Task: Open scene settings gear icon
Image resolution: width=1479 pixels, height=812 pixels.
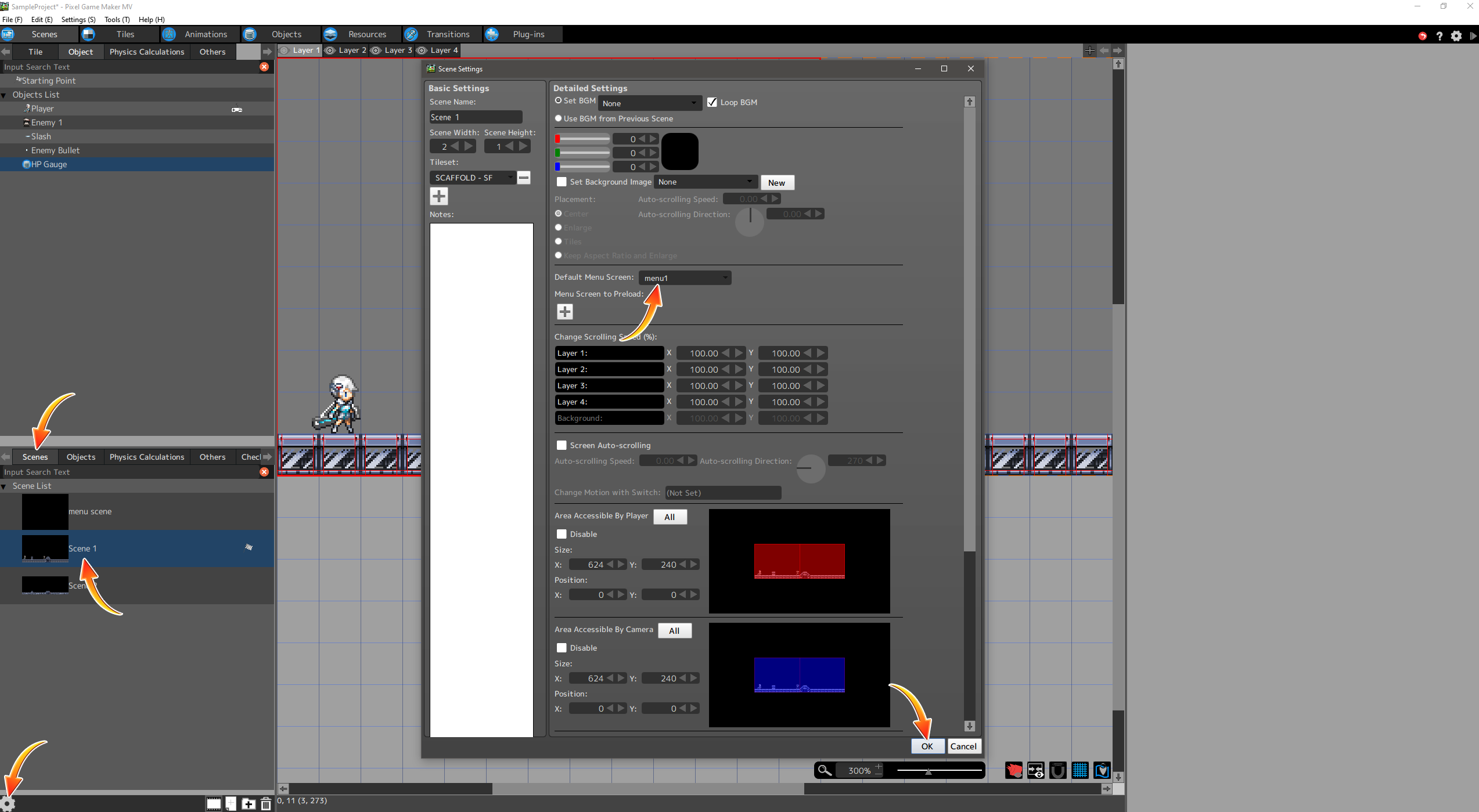Action: [7, 804]
